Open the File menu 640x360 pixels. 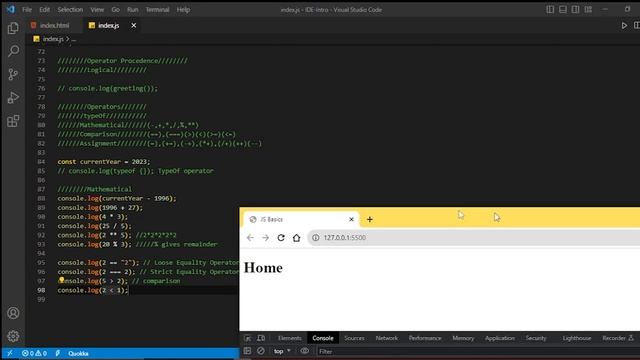pyautogui.click(x=27, y=9)
